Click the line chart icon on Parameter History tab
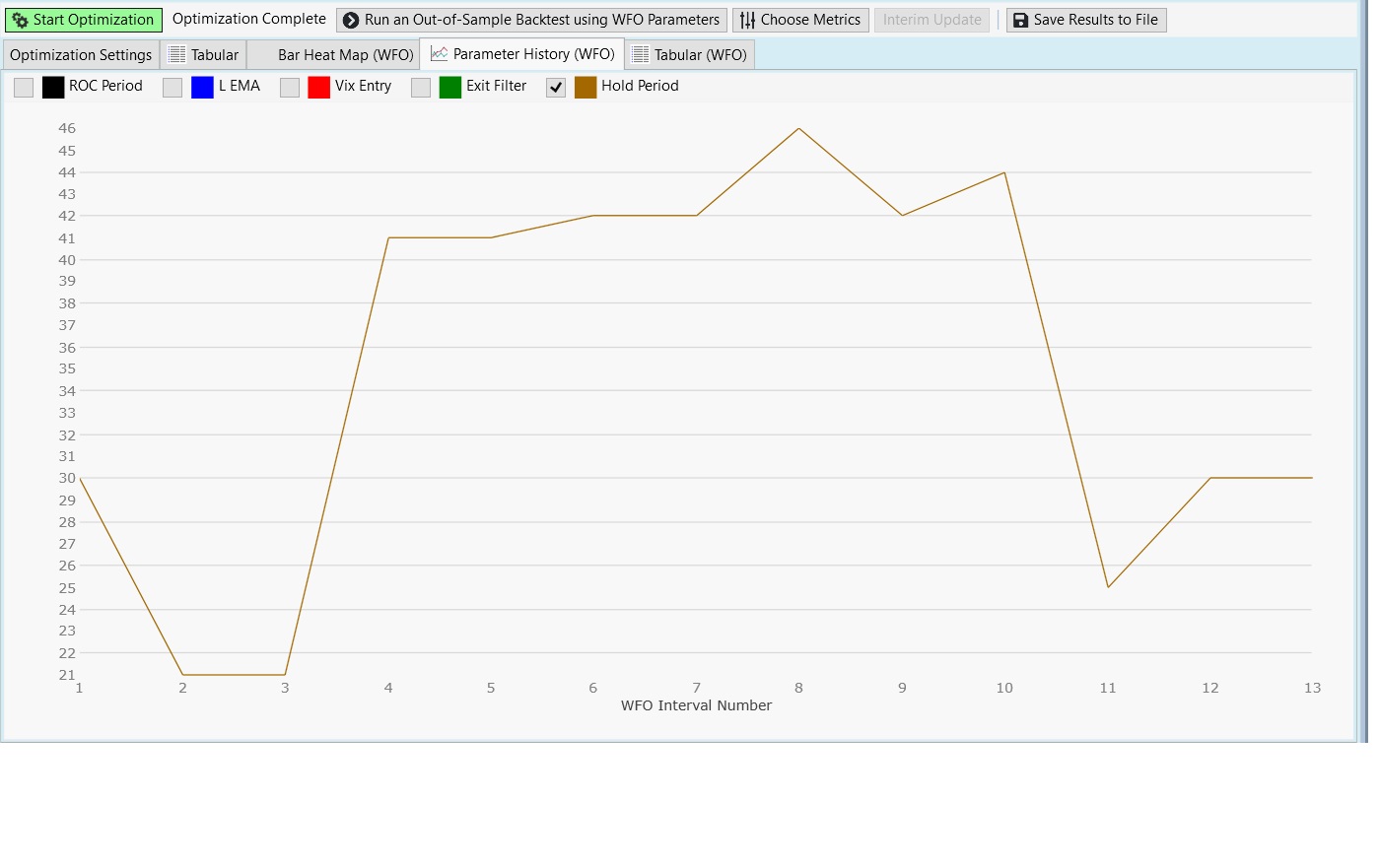The image size is (1380, 868). (x=440, y=54)
